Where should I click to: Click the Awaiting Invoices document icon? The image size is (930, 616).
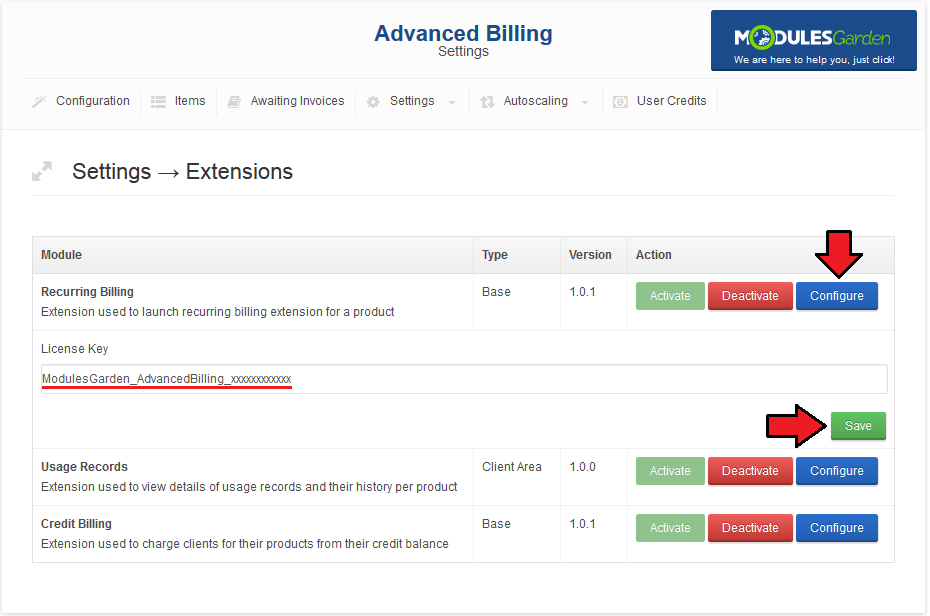234,102
